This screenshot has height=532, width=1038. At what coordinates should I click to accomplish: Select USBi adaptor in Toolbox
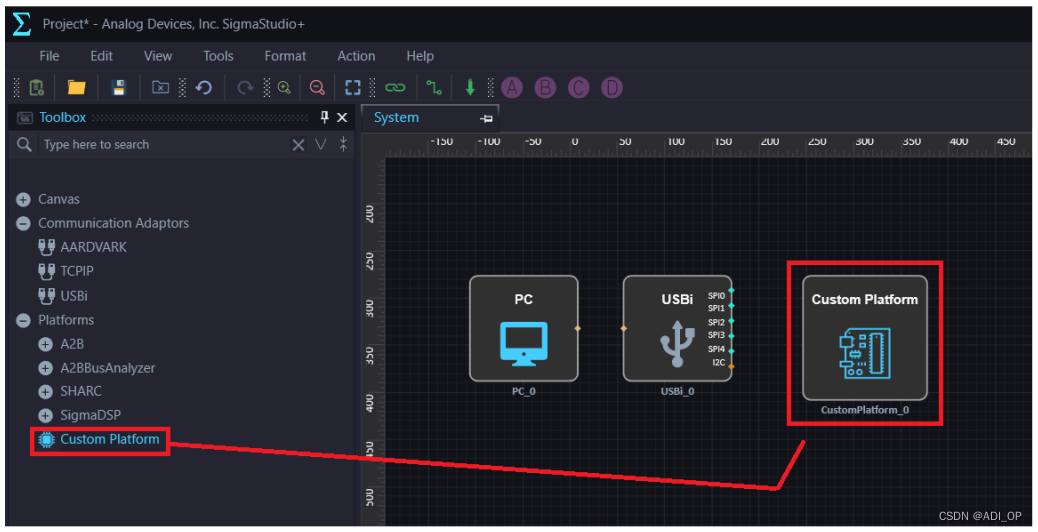click(63, 296)
